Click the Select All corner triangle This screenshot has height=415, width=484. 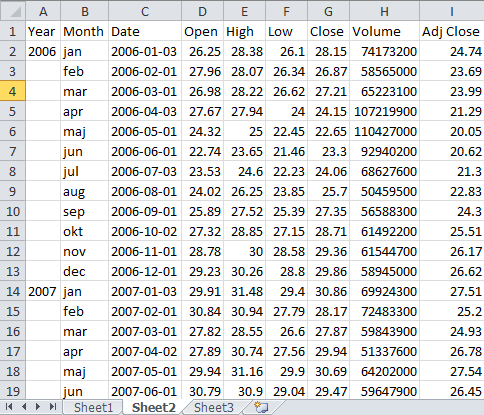[x=13, y=11]
